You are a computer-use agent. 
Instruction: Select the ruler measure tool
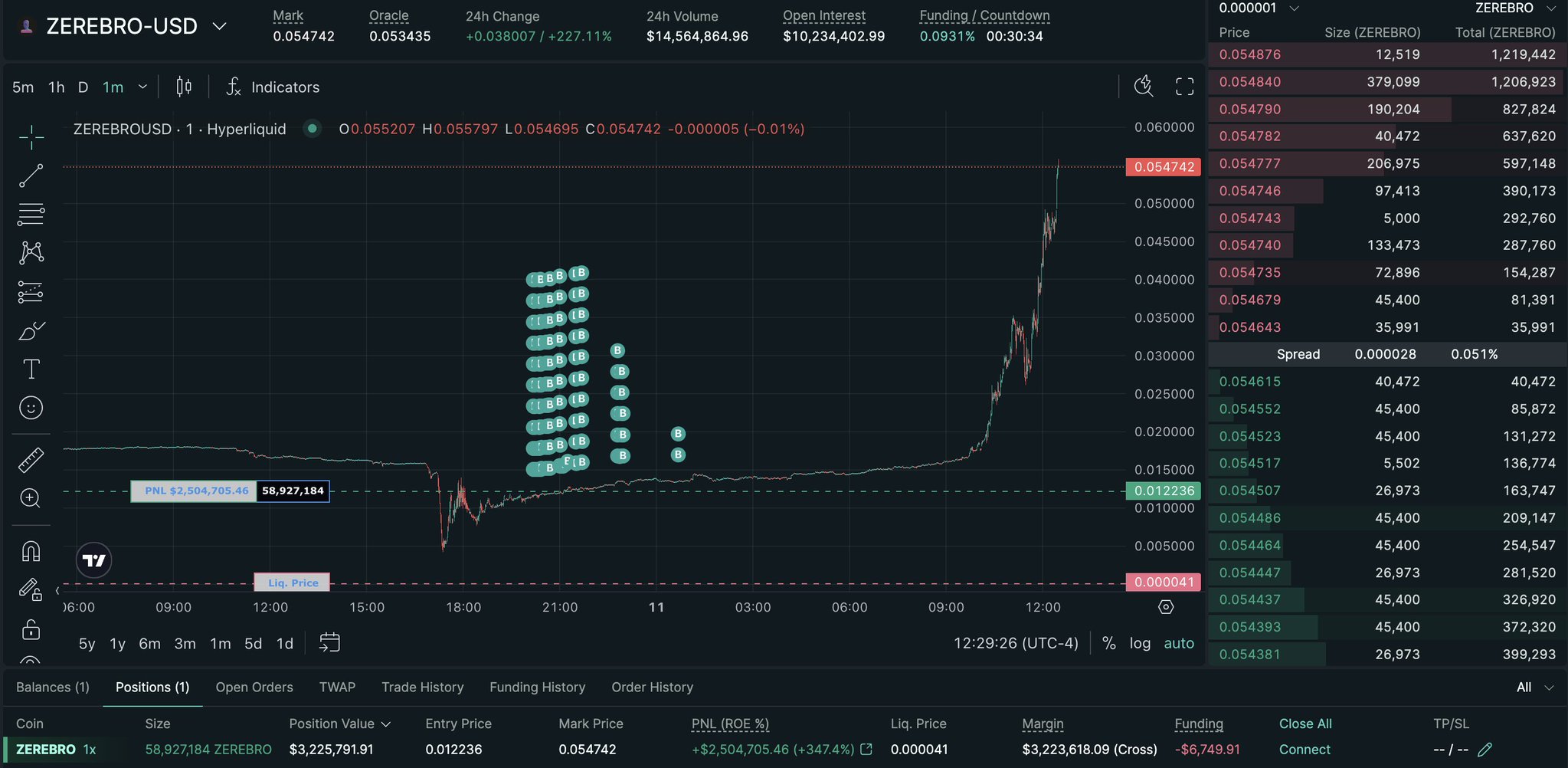coord(31,460)
